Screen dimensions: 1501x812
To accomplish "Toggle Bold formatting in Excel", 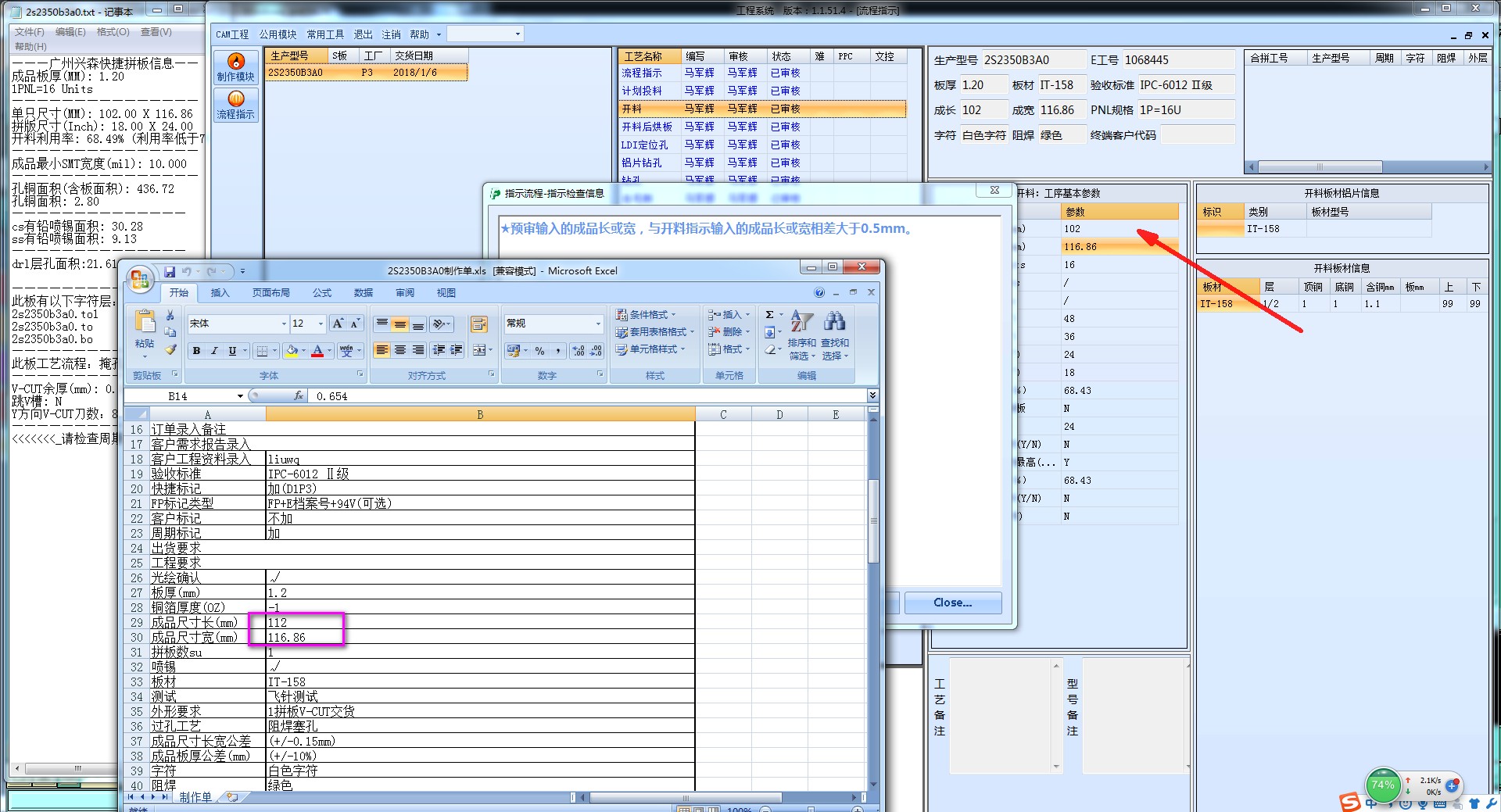I will click(x=196, y=351).
